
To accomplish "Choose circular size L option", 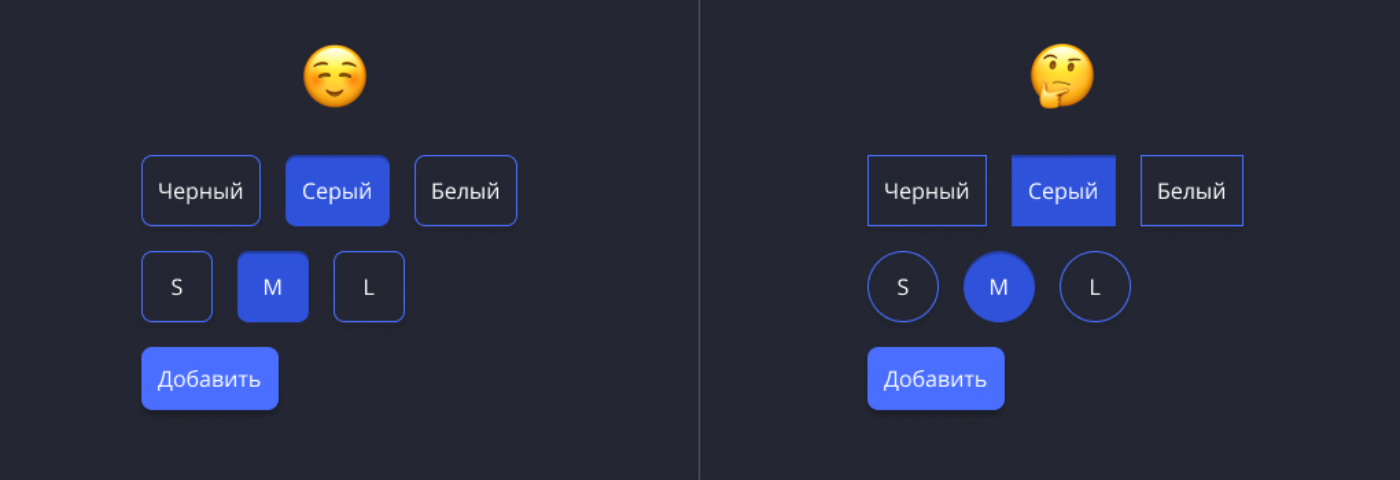I will coord(1095,287).
